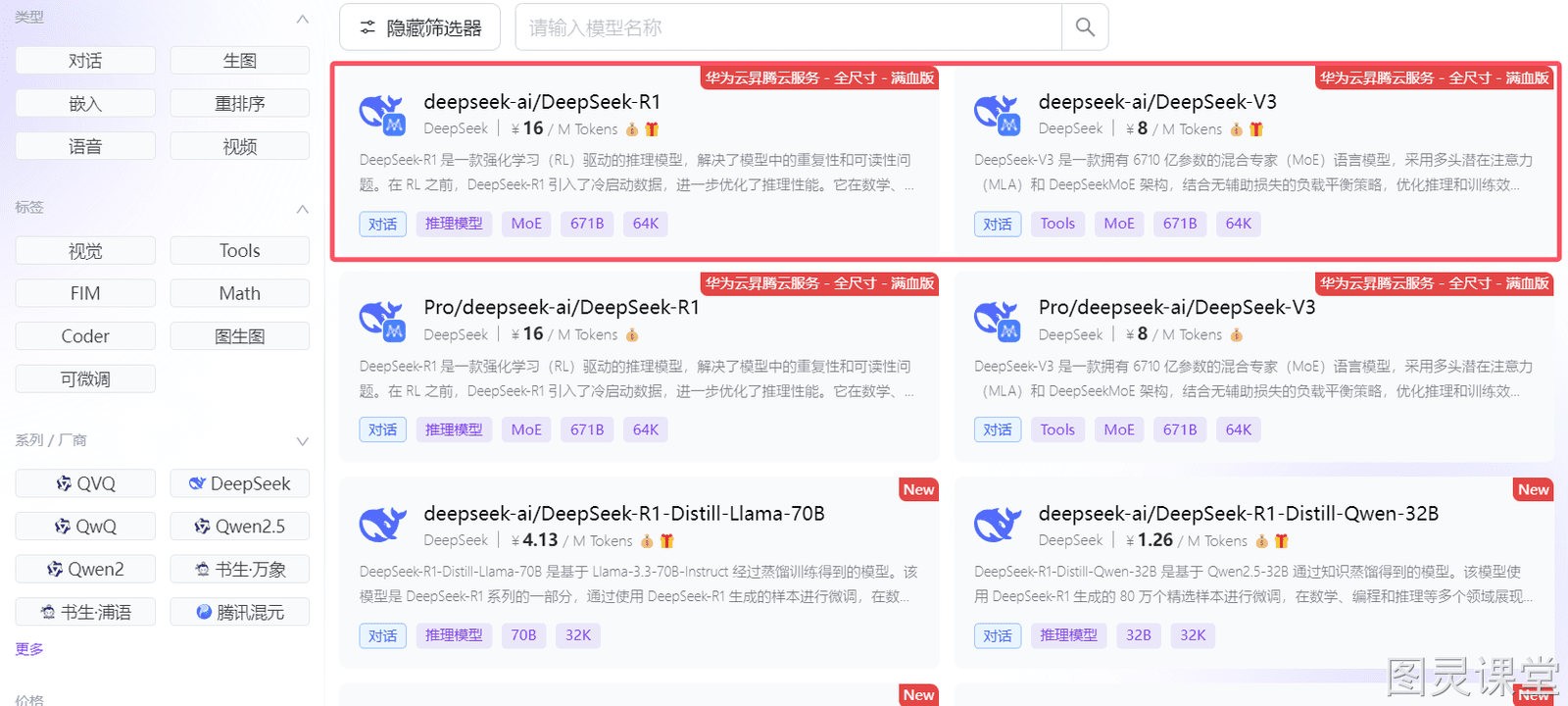
Task: Collapse the 标签 filter section
Action: click(x=303, y=209)
